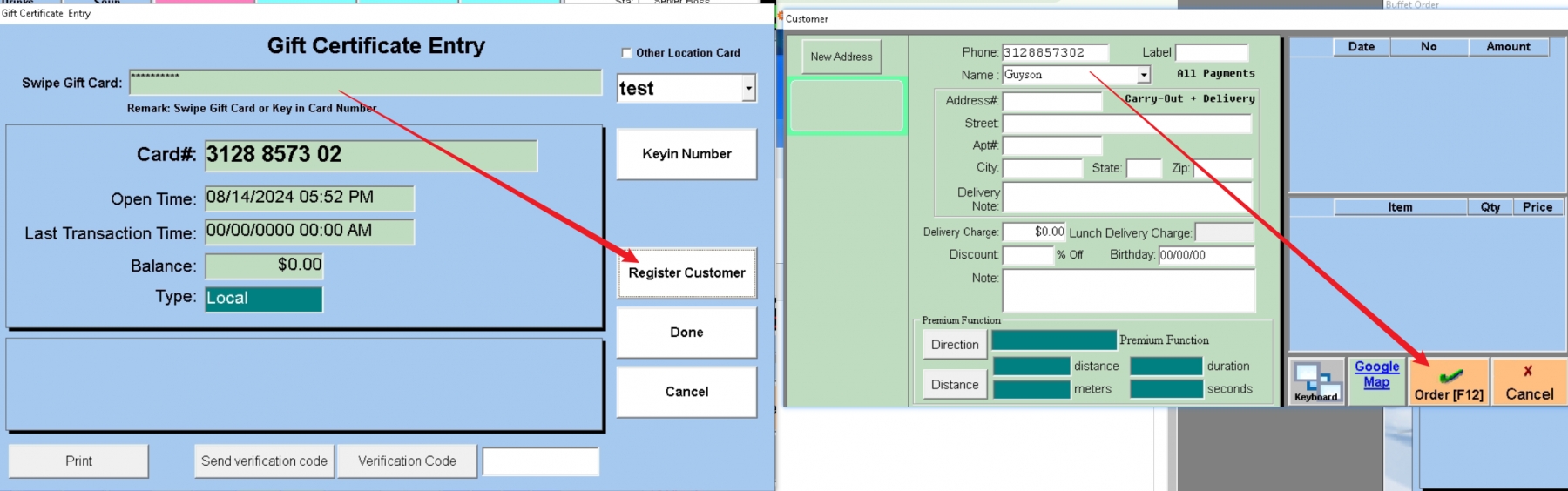
Task: Click the State input field
Action: click(1144, 168)
